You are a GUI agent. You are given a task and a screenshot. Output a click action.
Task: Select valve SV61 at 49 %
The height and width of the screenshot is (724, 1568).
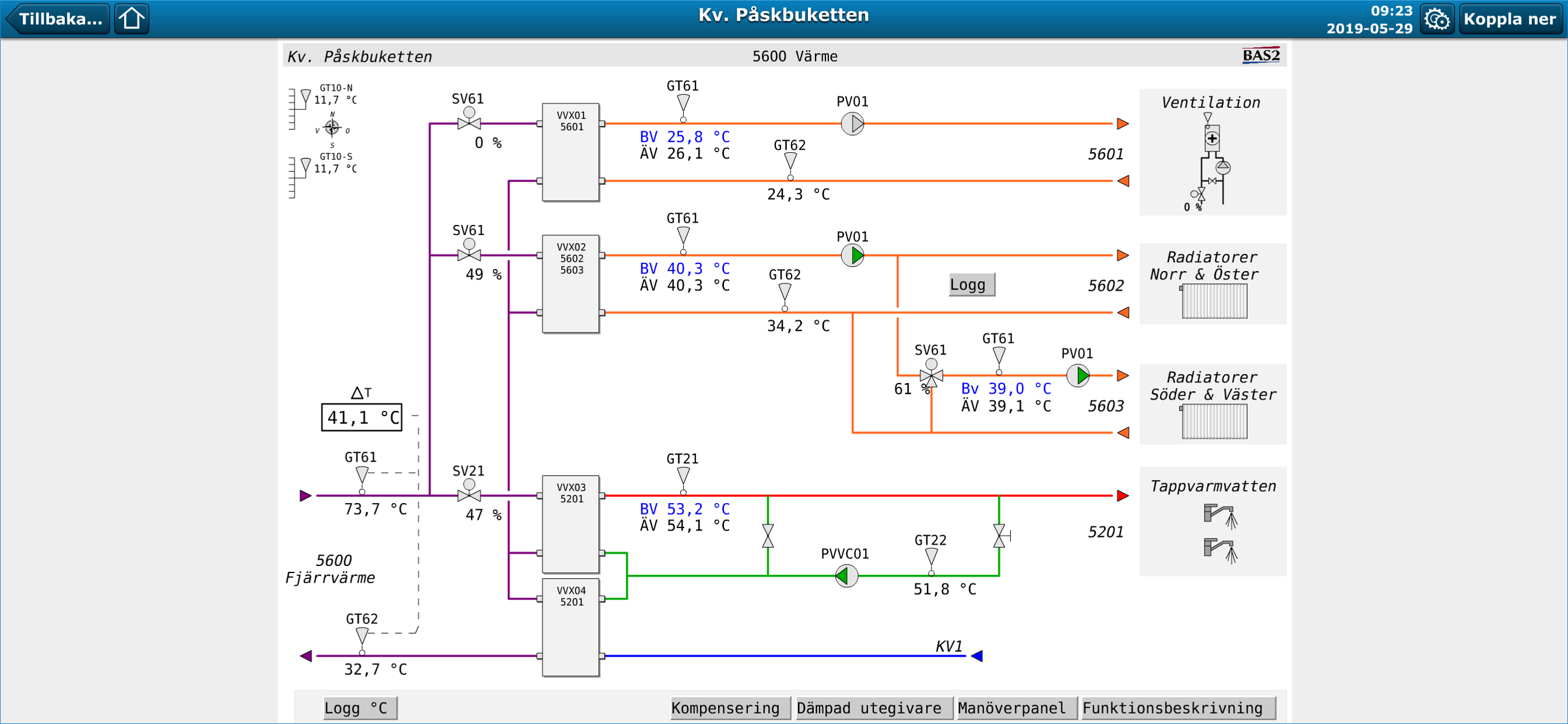pos(468,250)
